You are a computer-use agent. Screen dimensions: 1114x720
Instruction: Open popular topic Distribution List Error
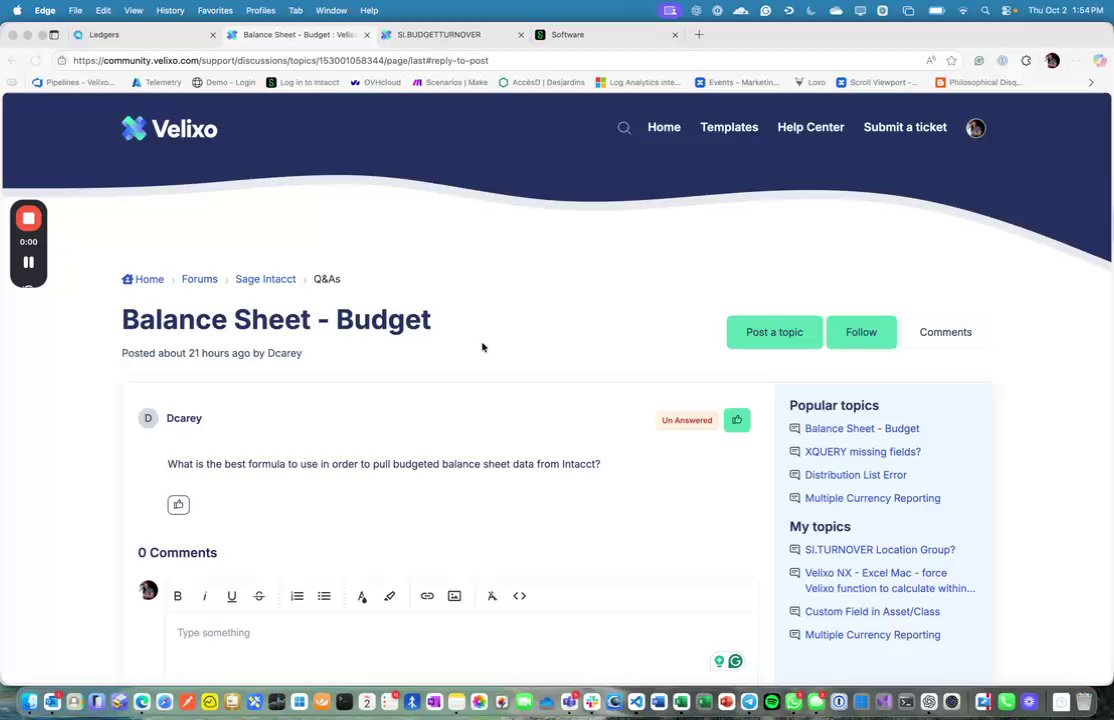855,475
